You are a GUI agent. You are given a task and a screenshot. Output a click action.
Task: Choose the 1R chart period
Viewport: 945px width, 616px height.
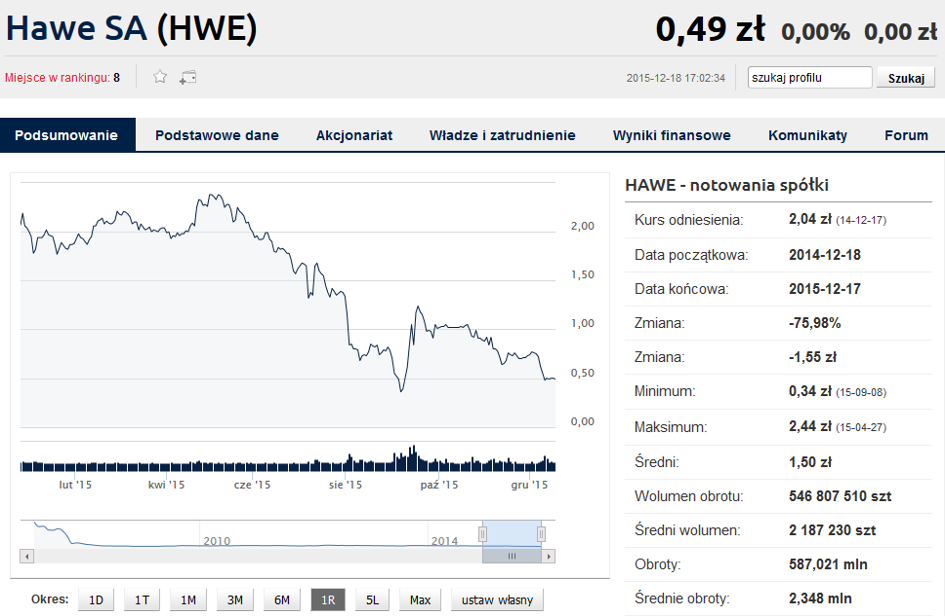[328, 600]
